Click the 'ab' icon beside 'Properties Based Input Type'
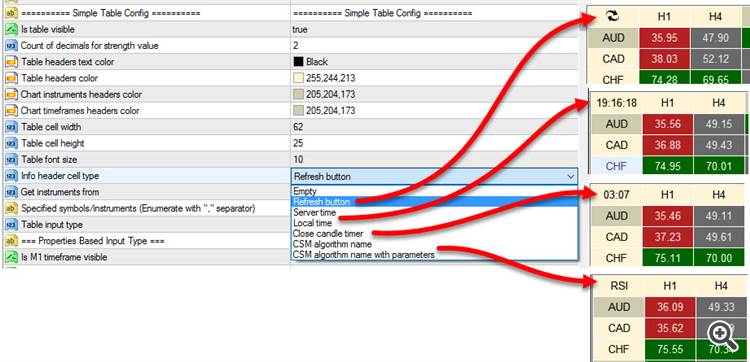This screenshot has width=750, height=362. (11, 241)
